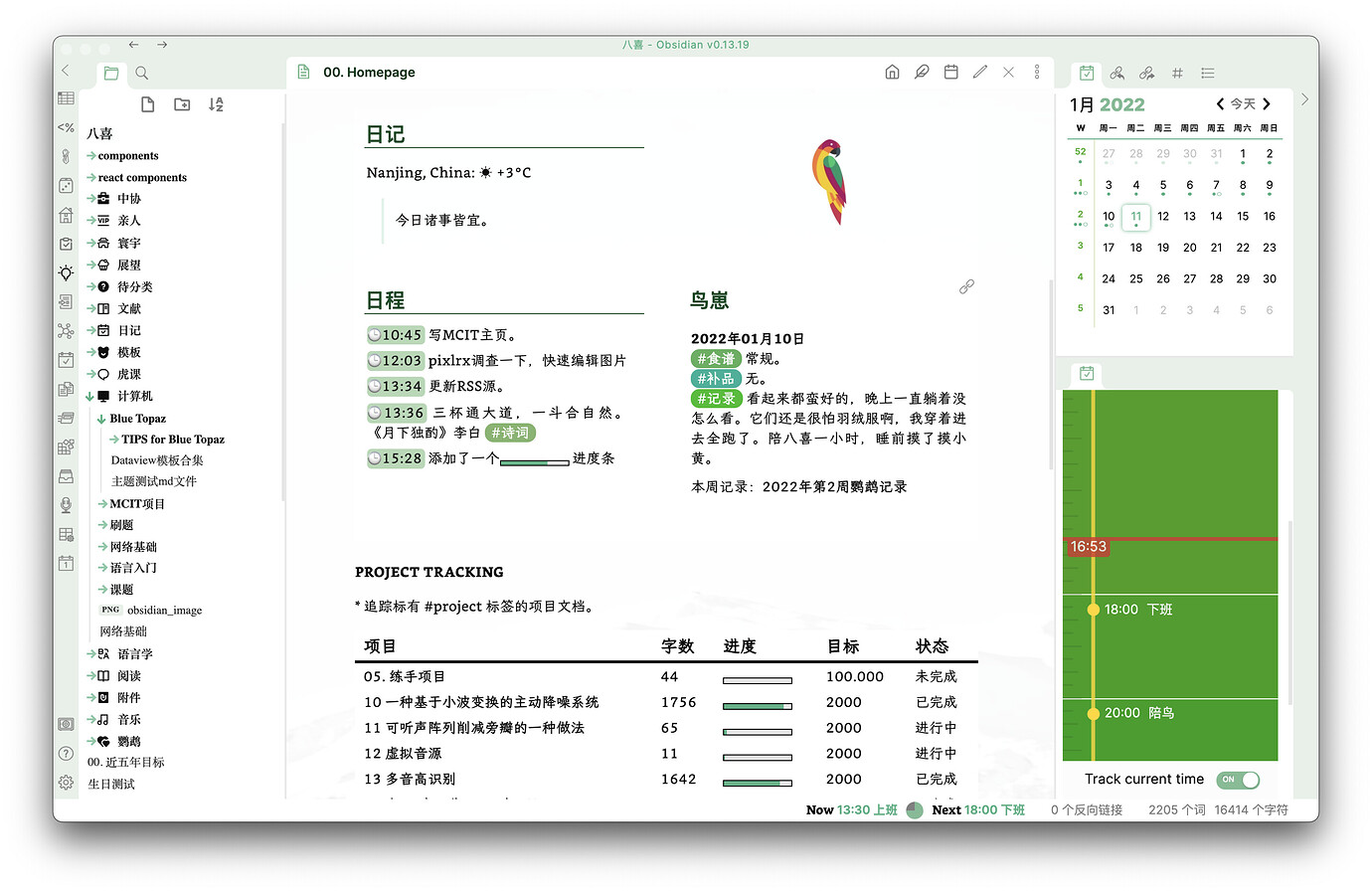Collapse the right sidebar with chevron
The image size is (1372, 891).
(1304, 99)
